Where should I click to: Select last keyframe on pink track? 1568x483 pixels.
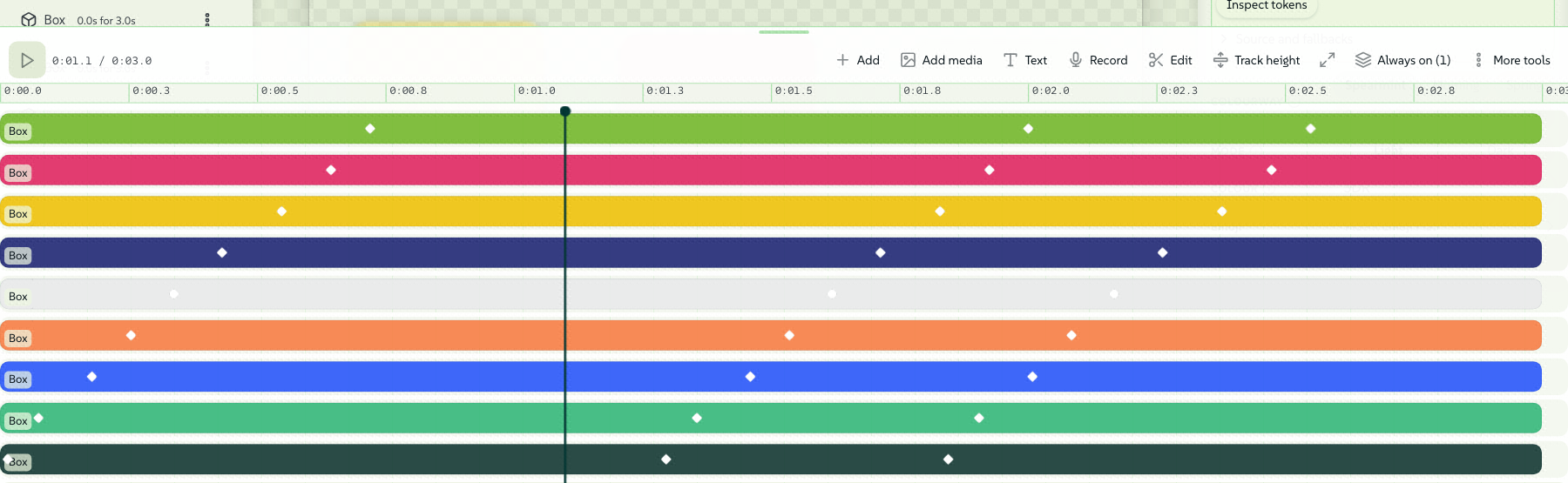1272,170
